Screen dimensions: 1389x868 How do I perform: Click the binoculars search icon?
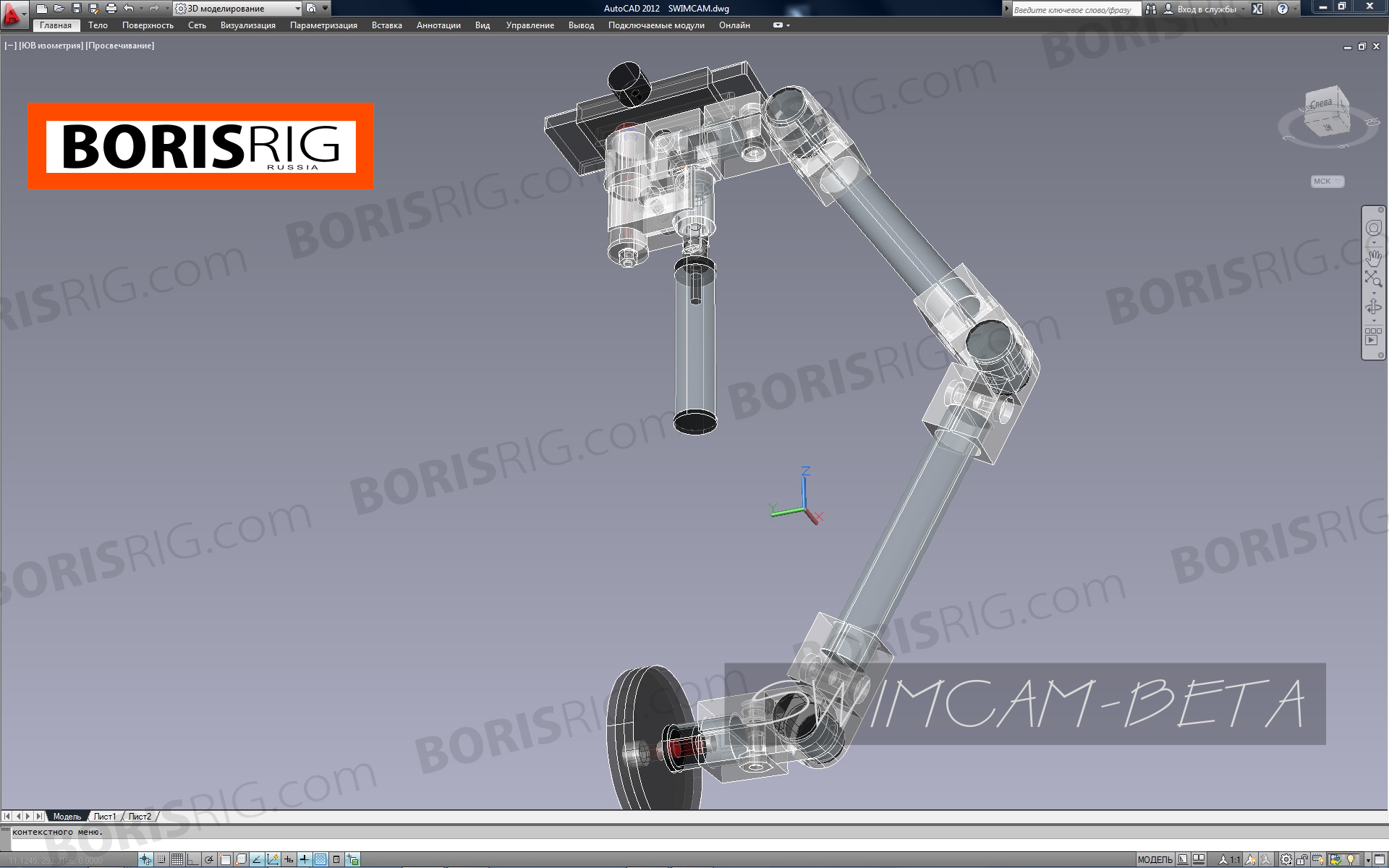[x=1151, y=9]
